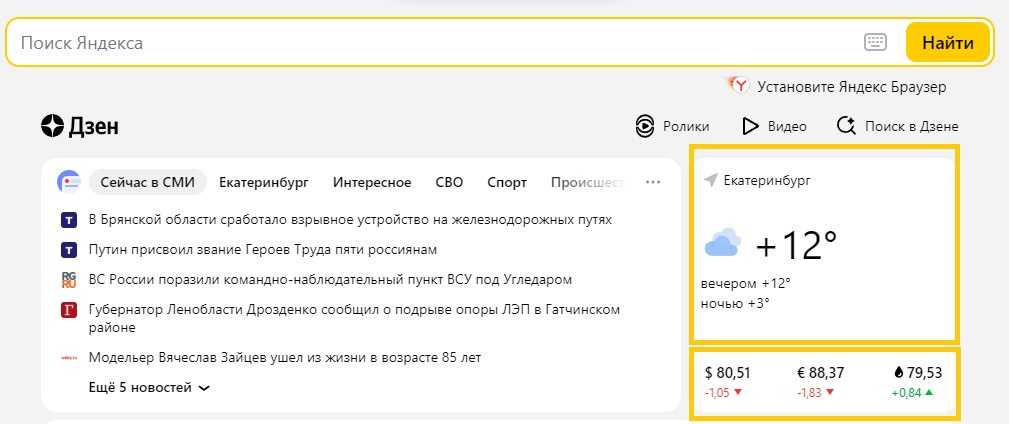Open the dollar exchange rate 80,51
Viewport: 1009px width, 424px height.
pos(727,373)
